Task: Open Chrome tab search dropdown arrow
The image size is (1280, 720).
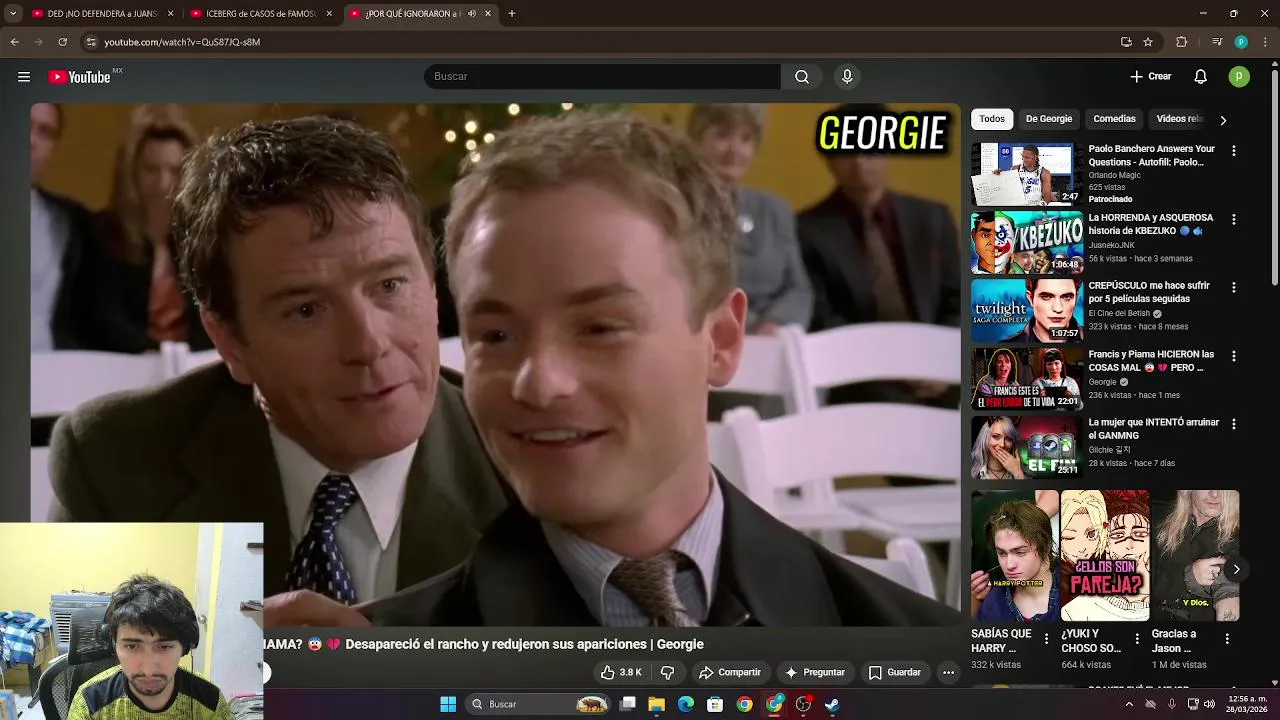Action: (x=13, y=14)
